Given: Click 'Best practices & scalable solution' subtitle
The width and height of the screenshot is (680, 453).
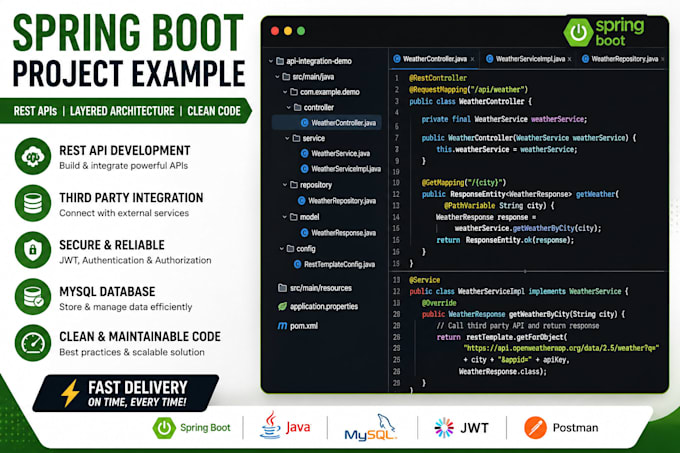Looking at the screenshot, I should pos(132,352).
